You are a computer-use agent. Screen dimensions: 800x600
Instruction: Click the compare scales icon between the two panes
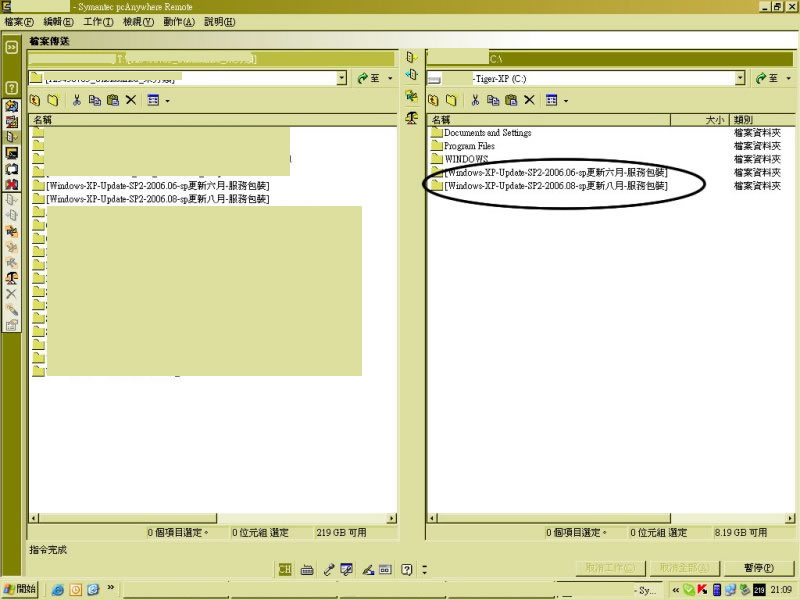(412, 117)
